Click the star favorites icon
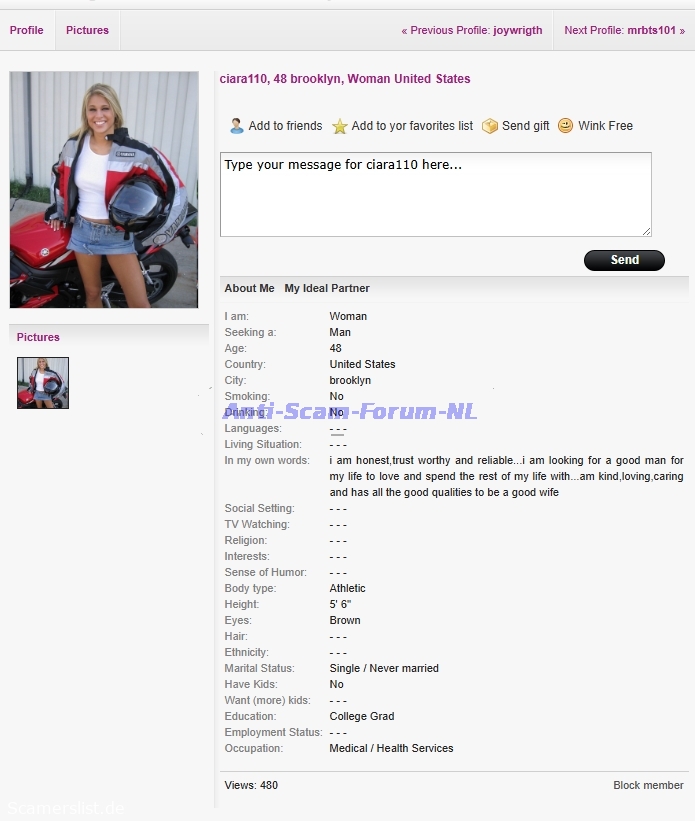The height and width of the screenshot is (821, 695). tap(339, 126)
